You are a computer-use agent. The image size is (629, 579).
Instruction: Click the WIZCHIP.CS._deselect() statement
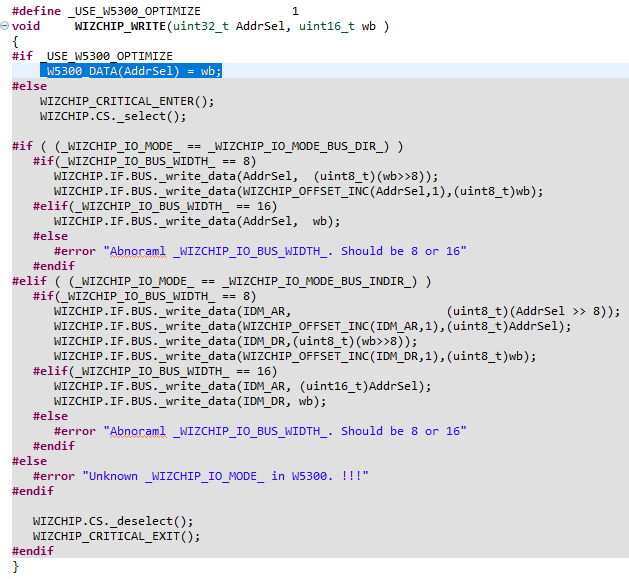(x=113, y=521)
